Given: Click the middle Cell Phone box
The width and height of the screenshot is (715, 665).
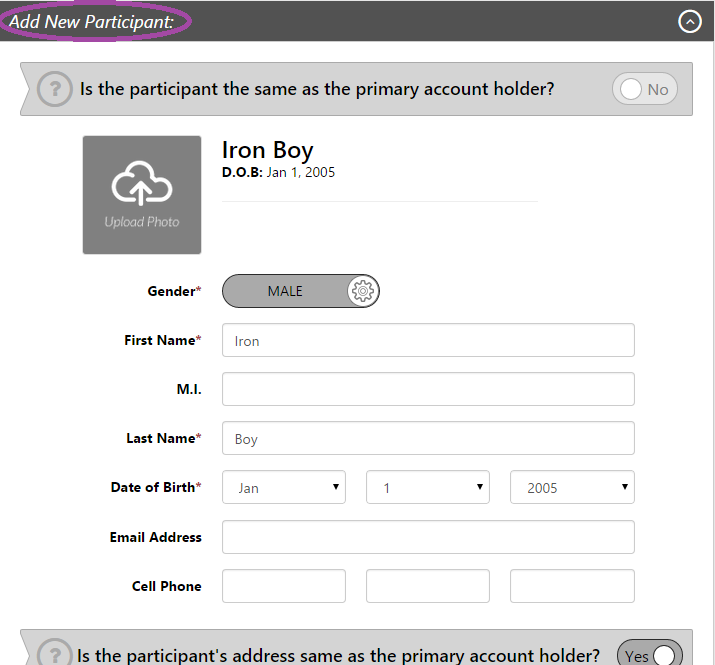Looking at the screenshot, I should click(428, 586).
